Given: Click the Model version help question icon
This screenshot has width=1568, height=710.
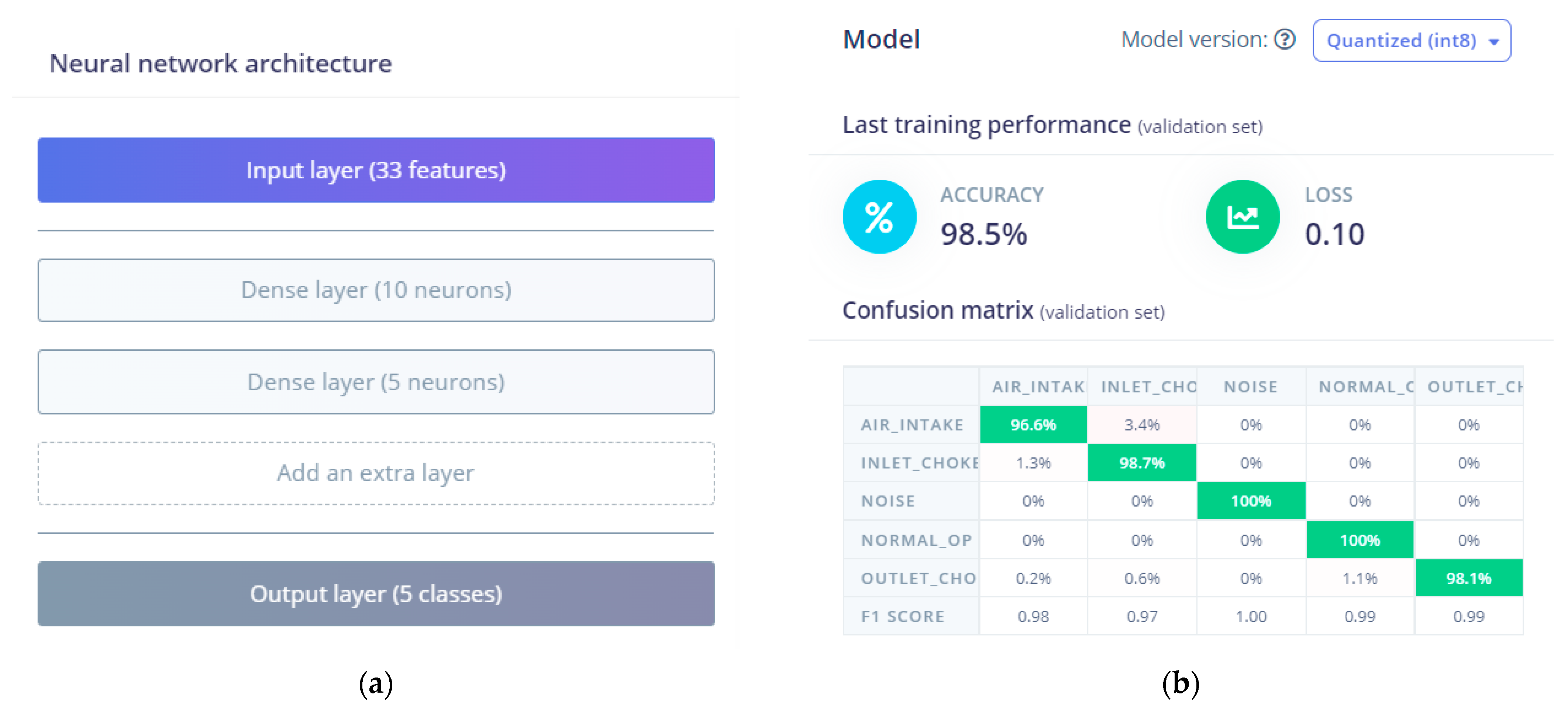Looking at the screenshot, I should (1284, 40).
